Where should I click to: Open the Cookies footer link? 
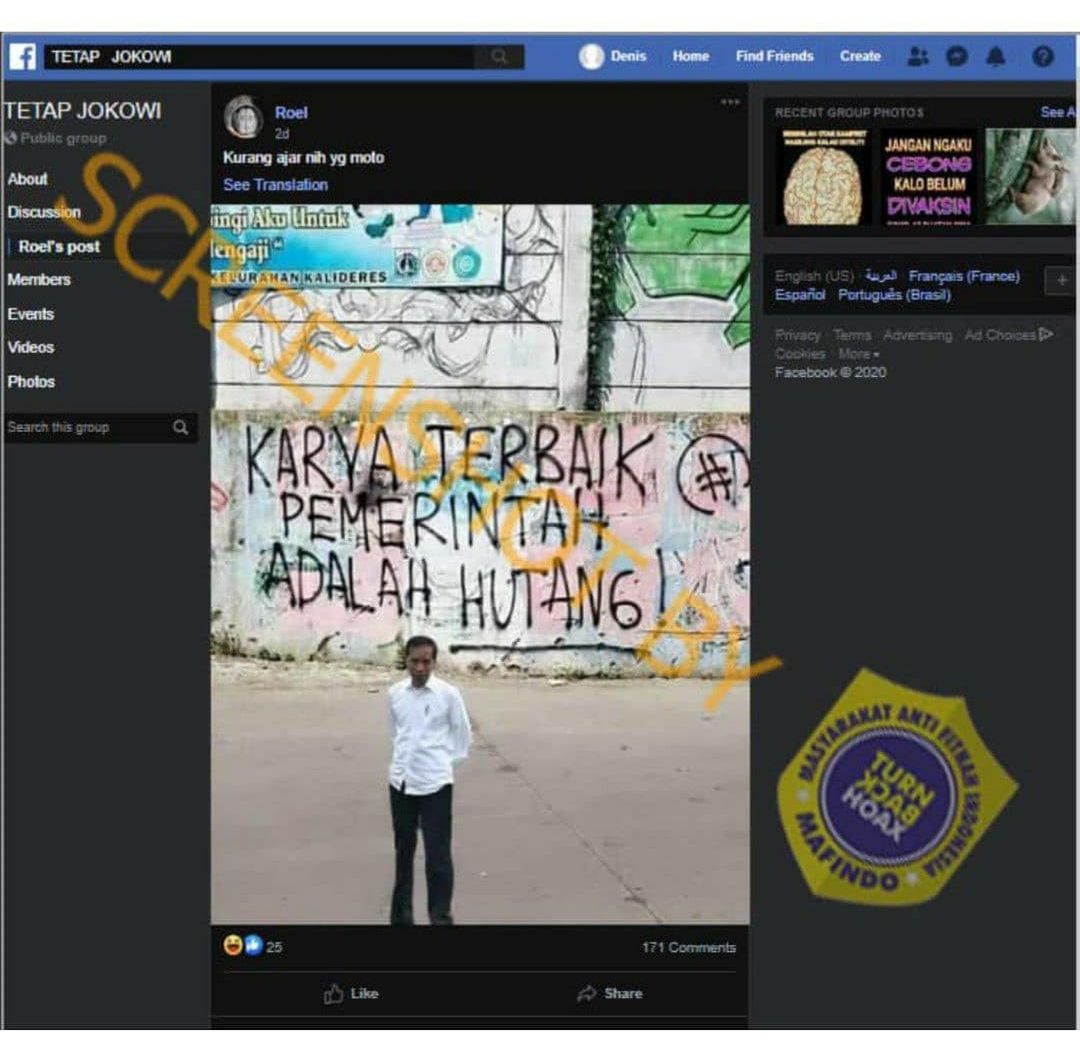(x=800, y=354)
